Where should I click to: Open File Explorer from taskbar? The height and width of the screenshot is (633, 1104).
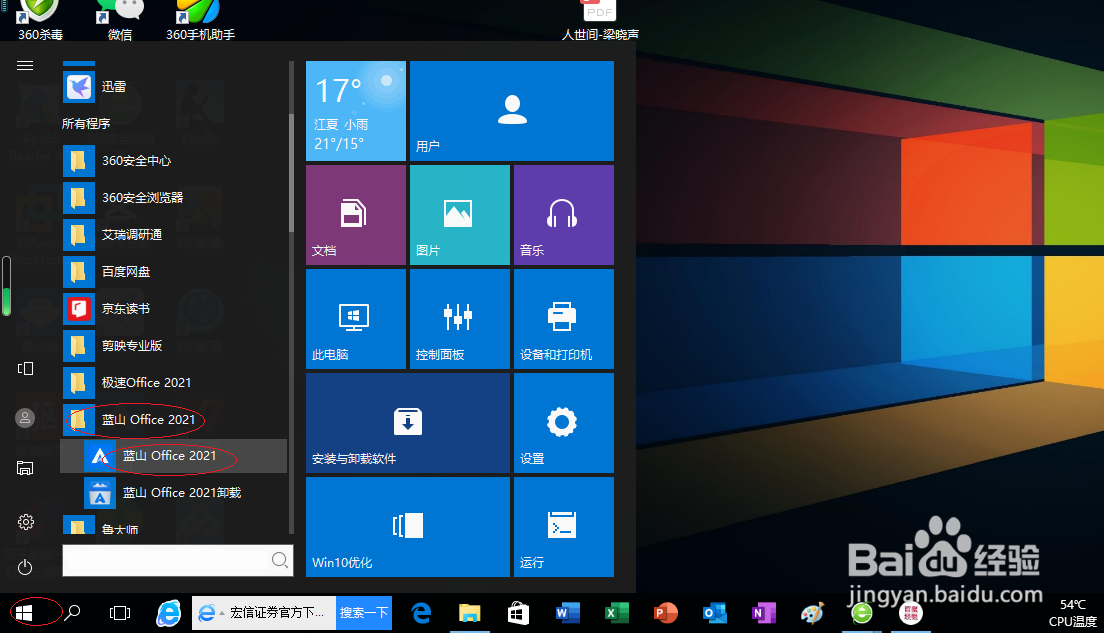(470, 613)
